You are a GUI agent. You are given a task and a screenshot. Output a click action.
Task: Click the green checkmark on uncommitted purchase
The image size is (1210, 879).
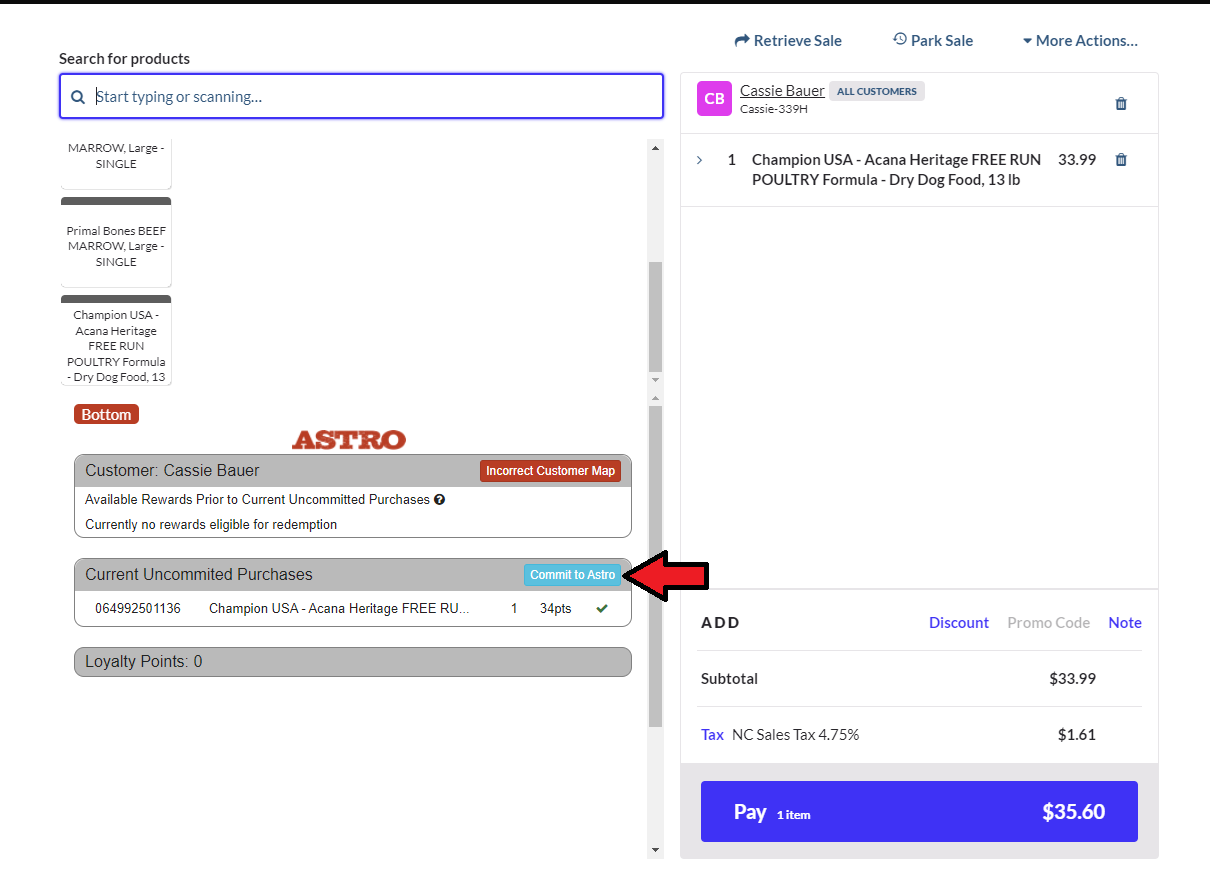[x=602, y=608]
